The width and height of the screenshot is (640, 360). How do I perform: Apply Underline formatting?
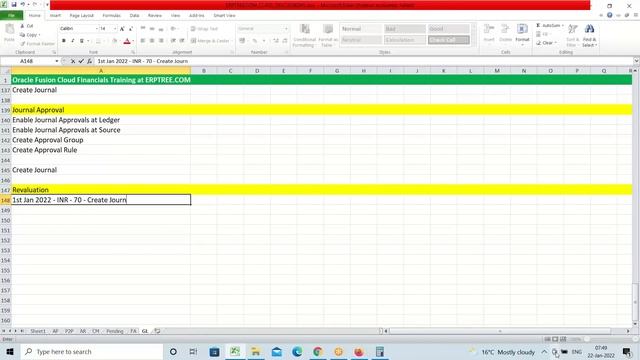coord(82,41)
